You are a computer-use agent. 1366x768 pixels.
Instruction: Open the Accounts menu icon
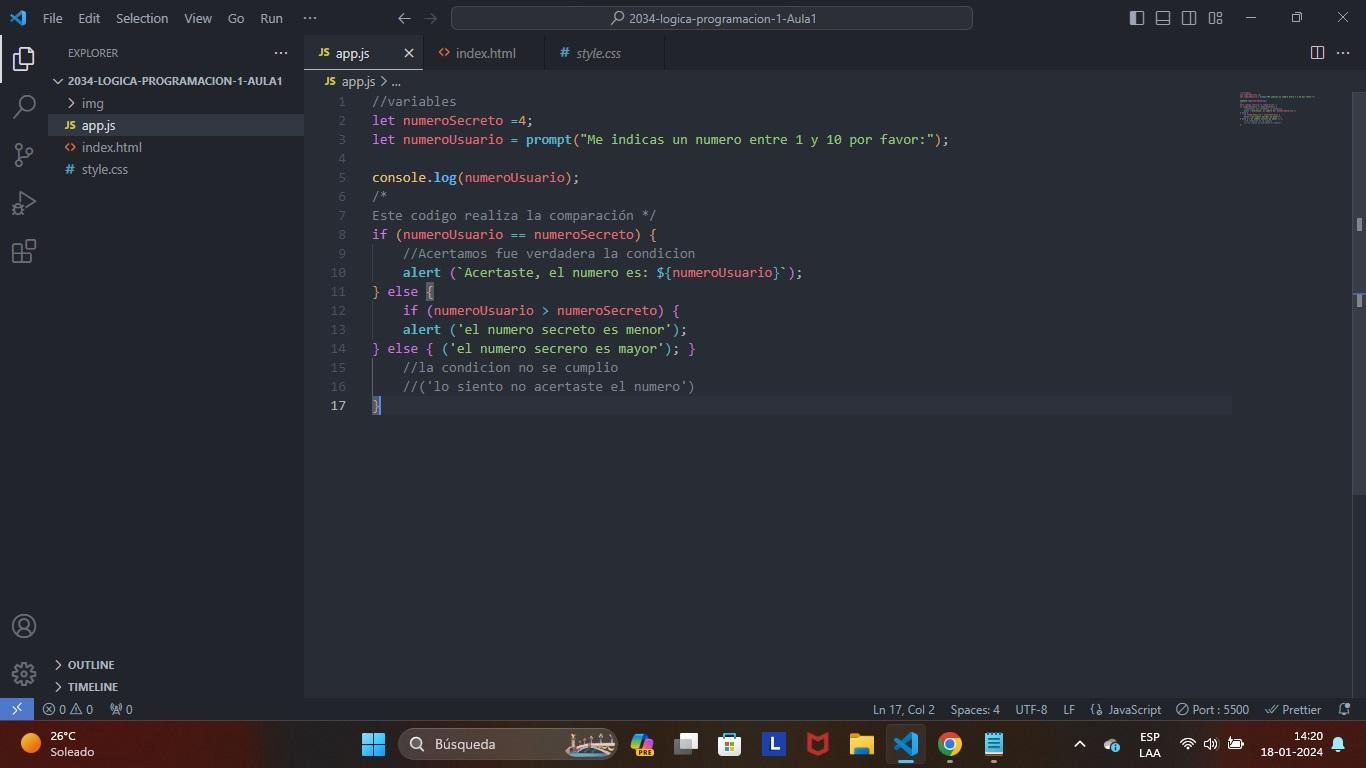[24, 626]
